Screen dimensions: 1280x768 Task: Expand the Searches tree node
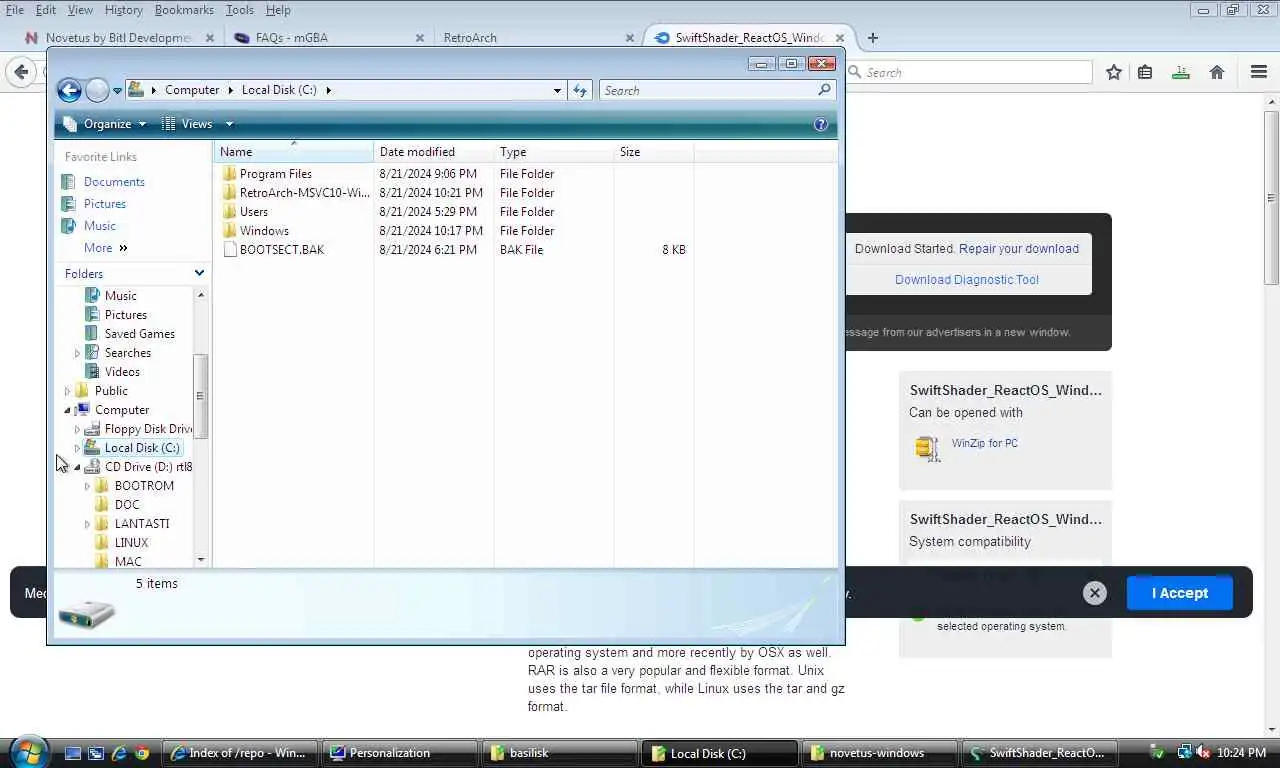coord(77,353)
